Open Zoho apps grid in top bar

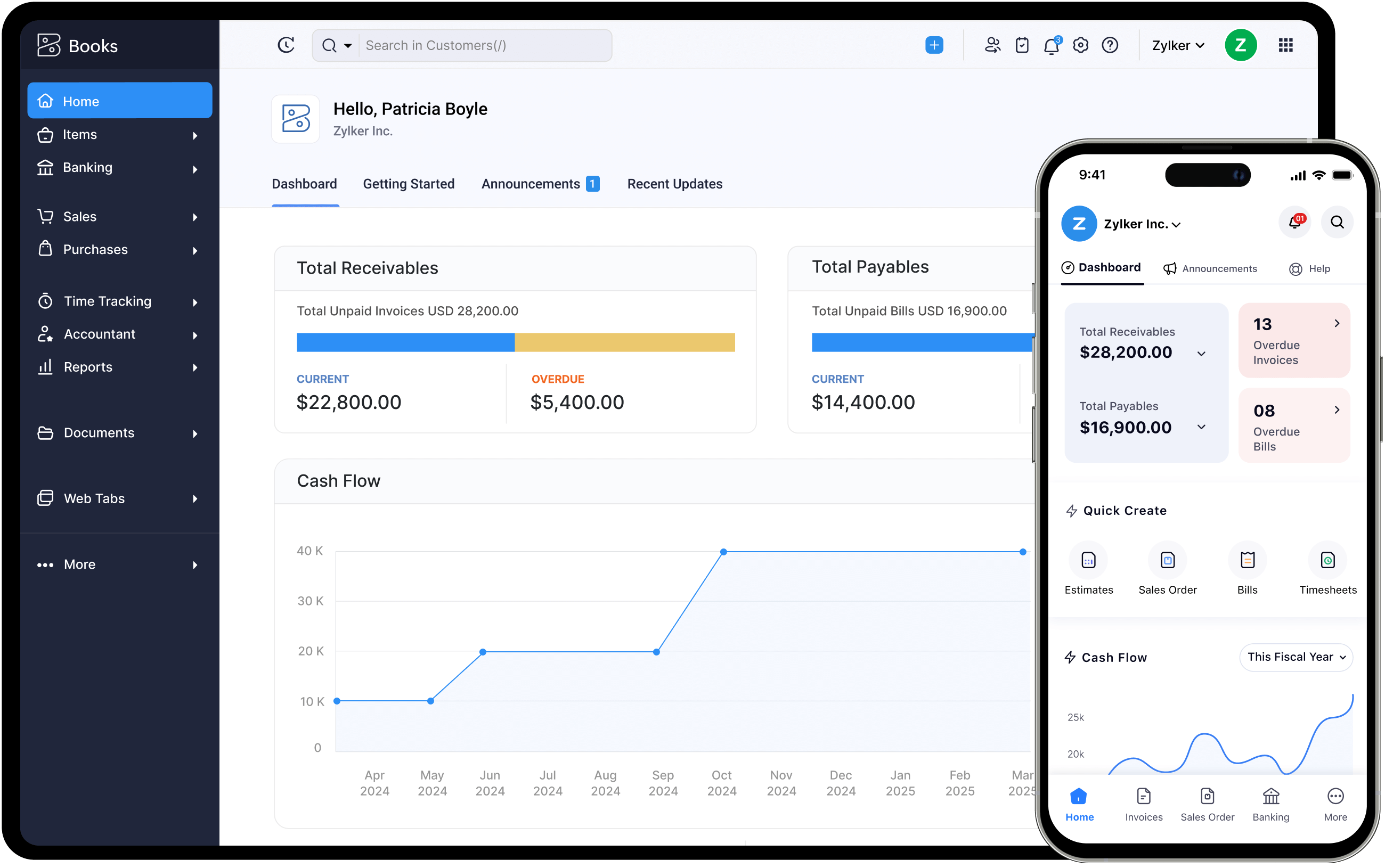(1286, 45)
